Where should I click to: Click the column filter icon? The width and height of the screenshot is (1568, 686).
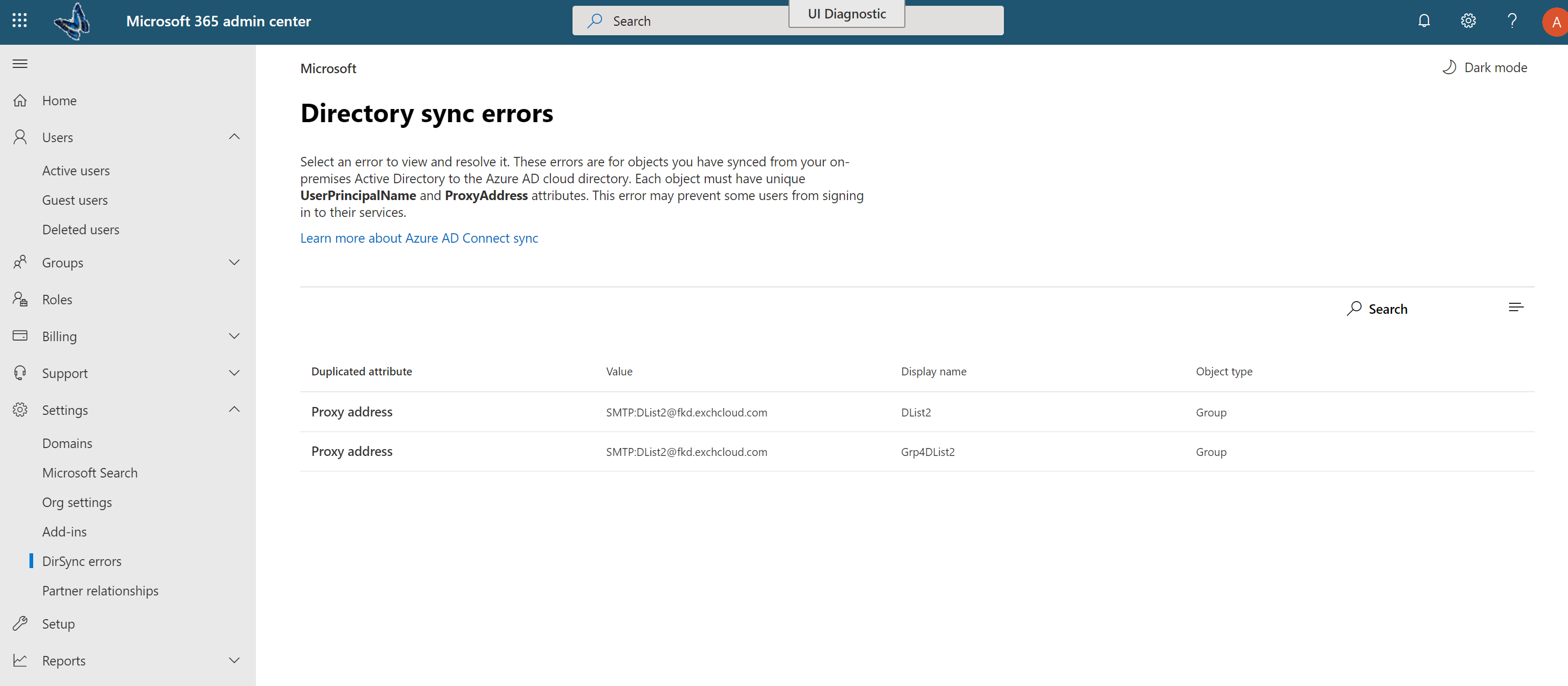click(1516, 307)
